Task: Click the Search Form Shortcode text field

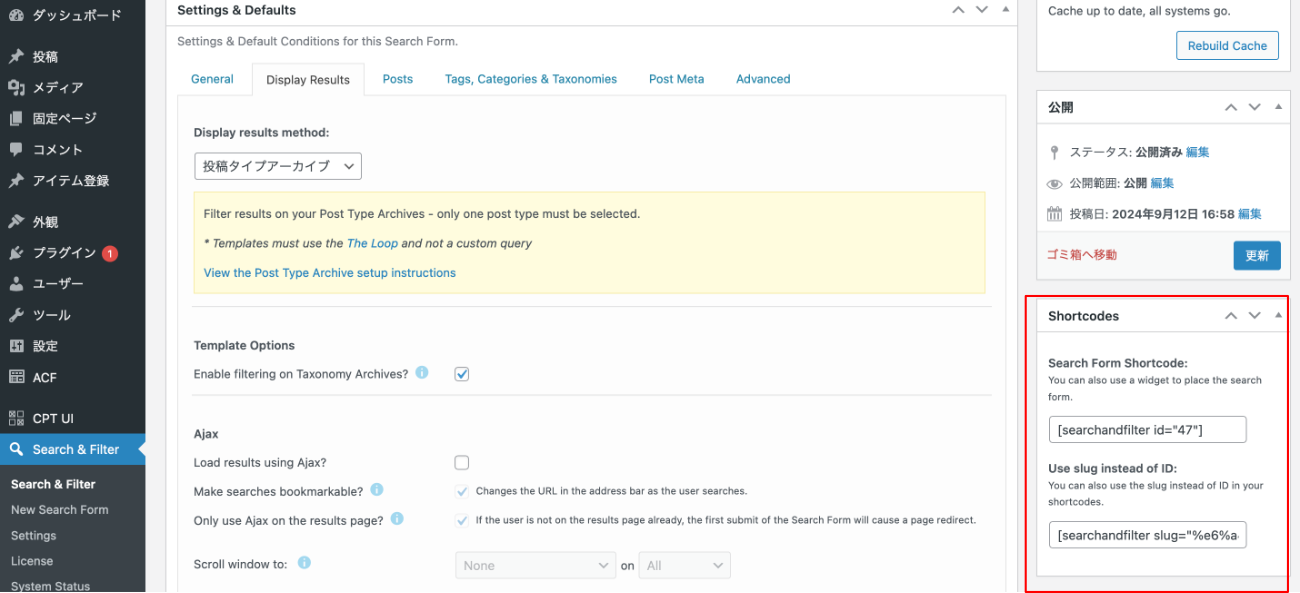Action: 1147,429
